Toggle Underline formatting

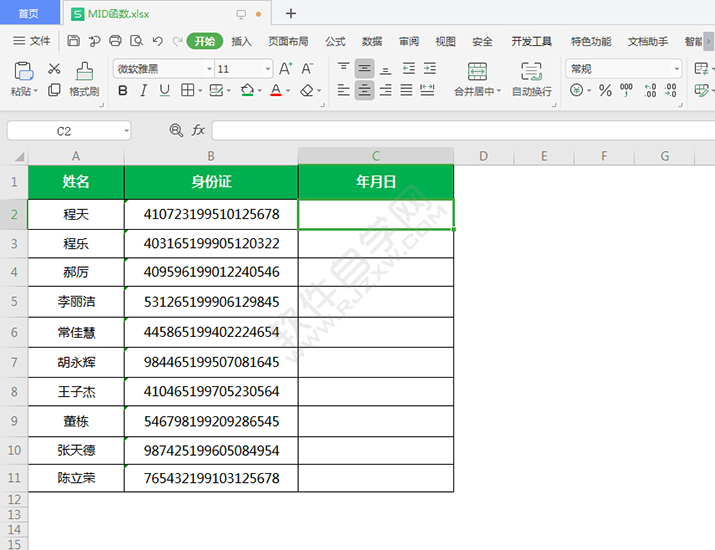click(164, 91)
